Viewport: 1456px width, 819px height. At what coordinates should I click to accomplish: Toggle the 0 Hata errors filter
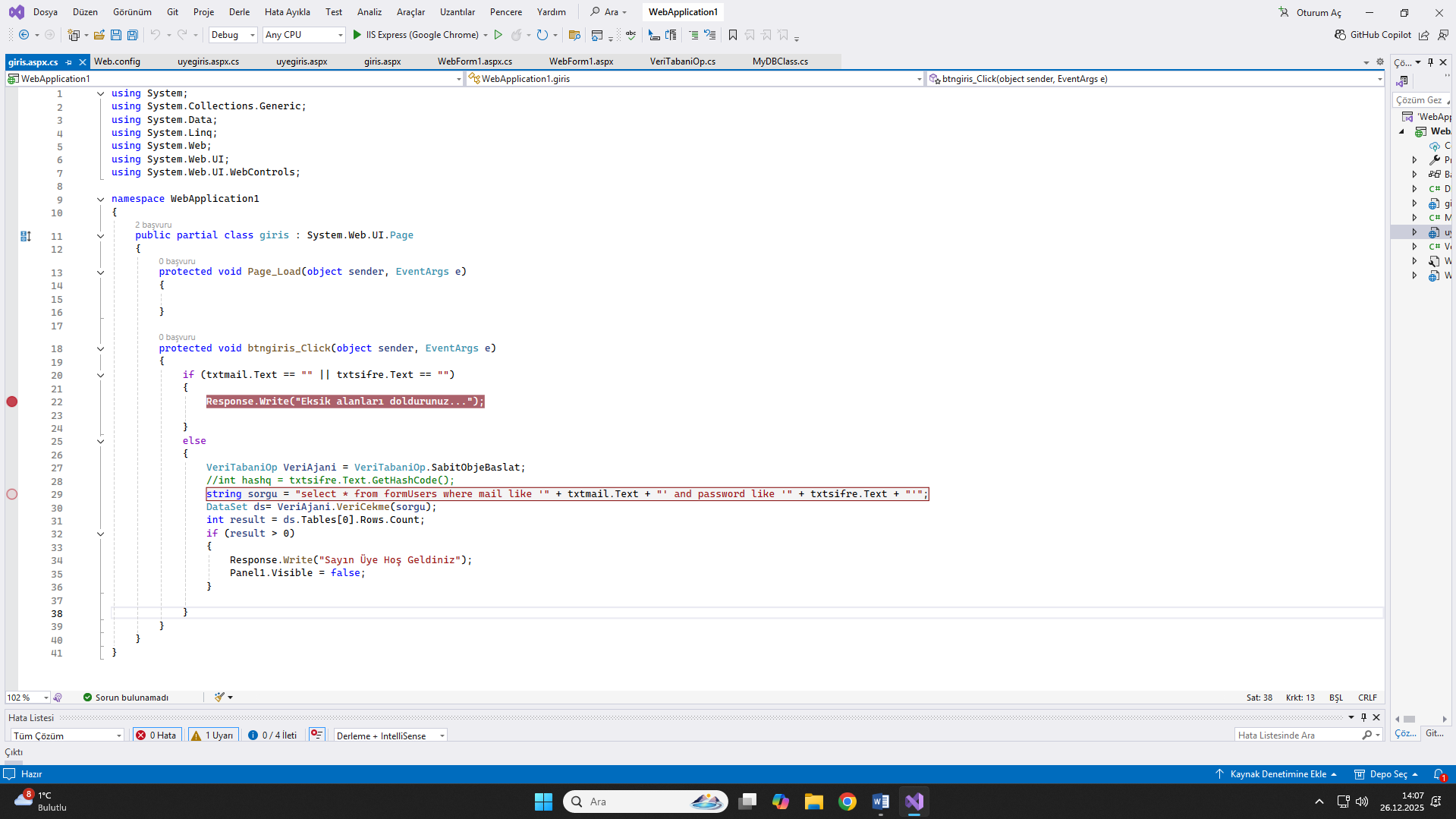[x=156, y=736]
